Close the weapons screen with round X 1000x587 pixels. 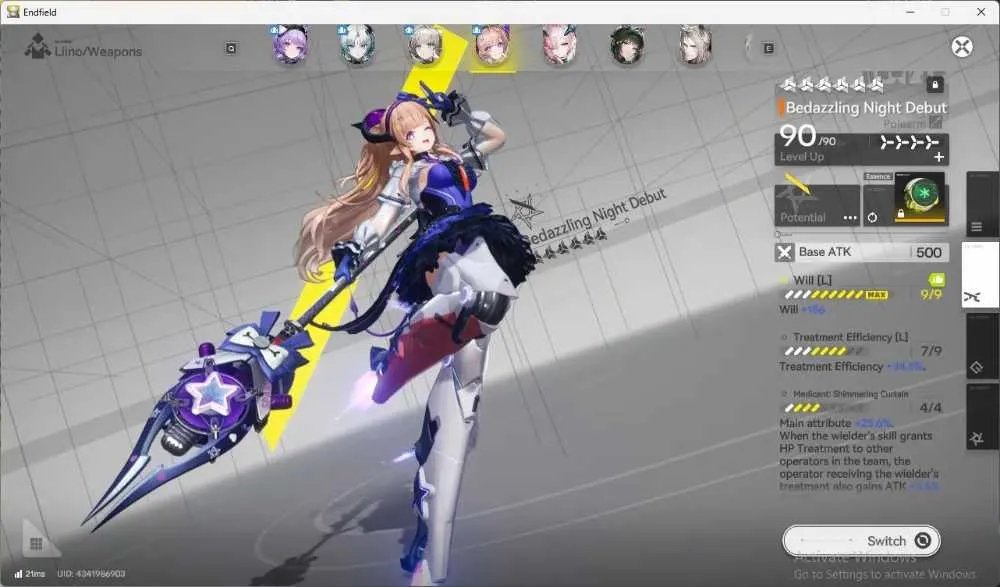click(x=962, y=47)
